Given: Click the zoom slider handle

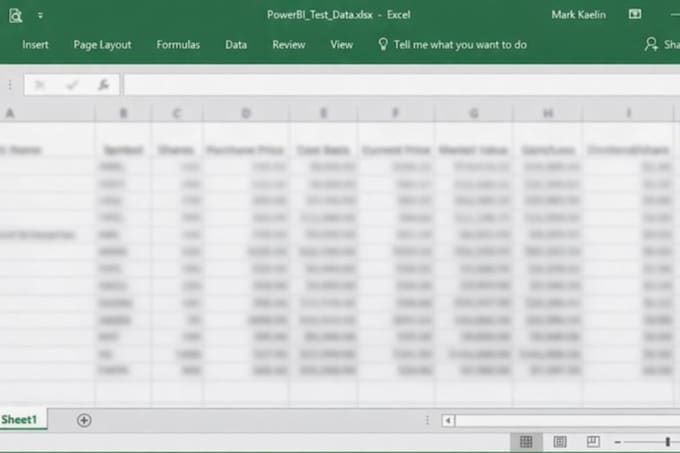Looking at the screenshot, I should (668, 442).
